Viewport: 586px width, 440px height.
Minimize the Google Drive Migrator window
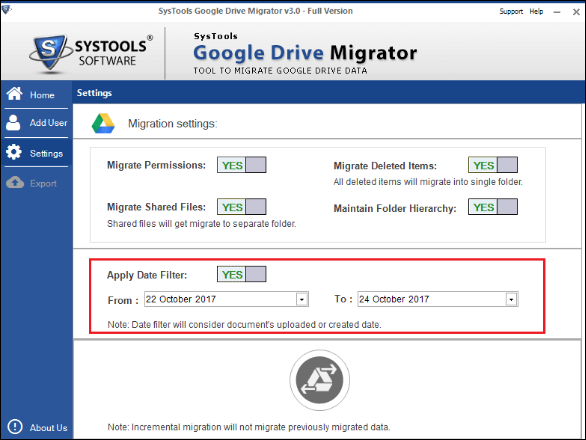coord(557,12)
